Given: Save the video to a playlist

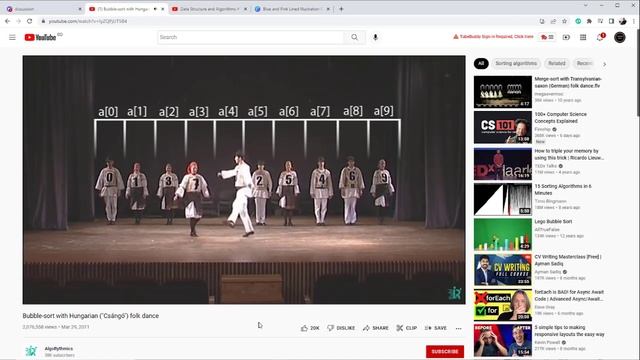Looking at the screenshot, I should [436, 328].
